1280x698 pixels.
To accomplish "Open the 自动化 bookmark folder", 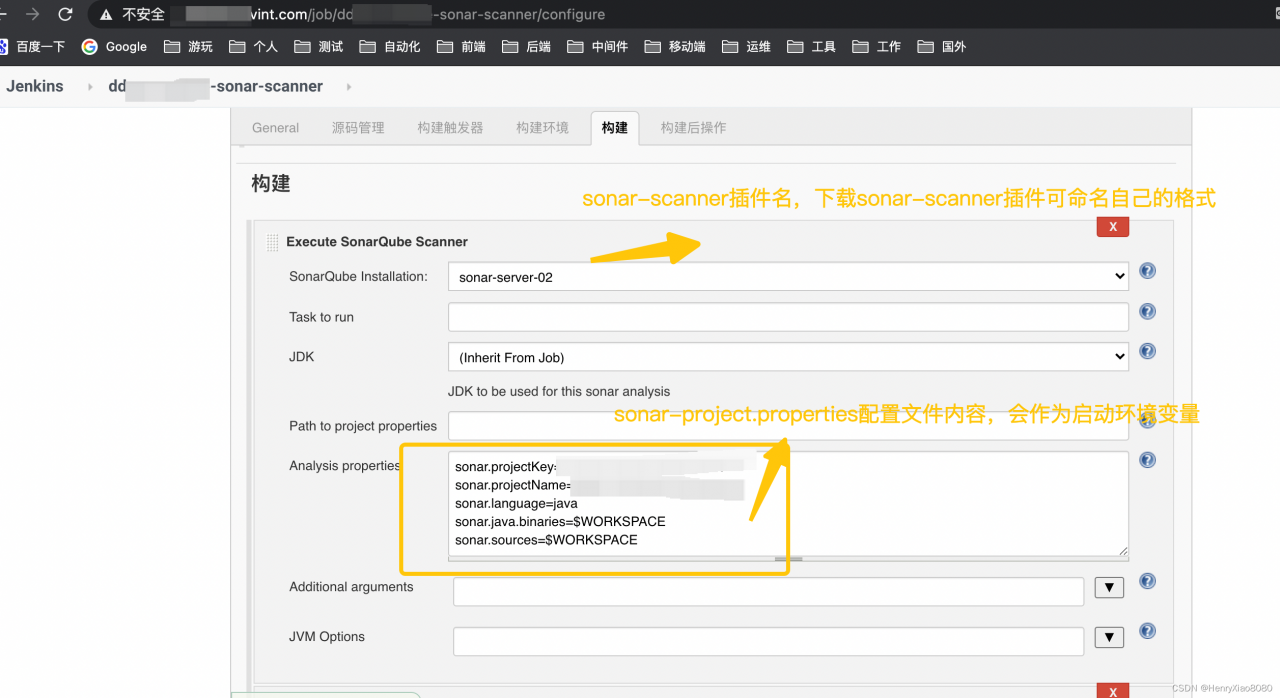I will tap(390, 46).
